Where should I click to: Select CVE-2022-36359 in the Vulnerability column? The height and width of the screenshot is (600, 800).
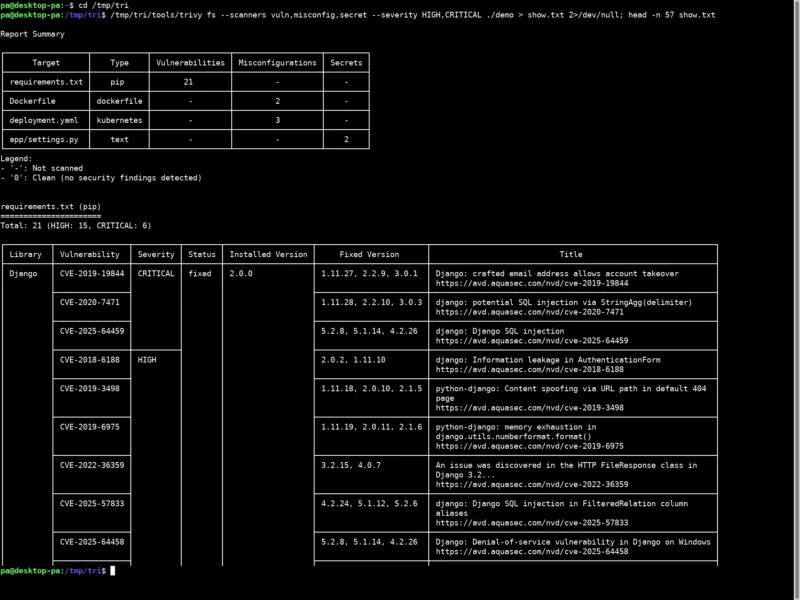pos(92,465)
